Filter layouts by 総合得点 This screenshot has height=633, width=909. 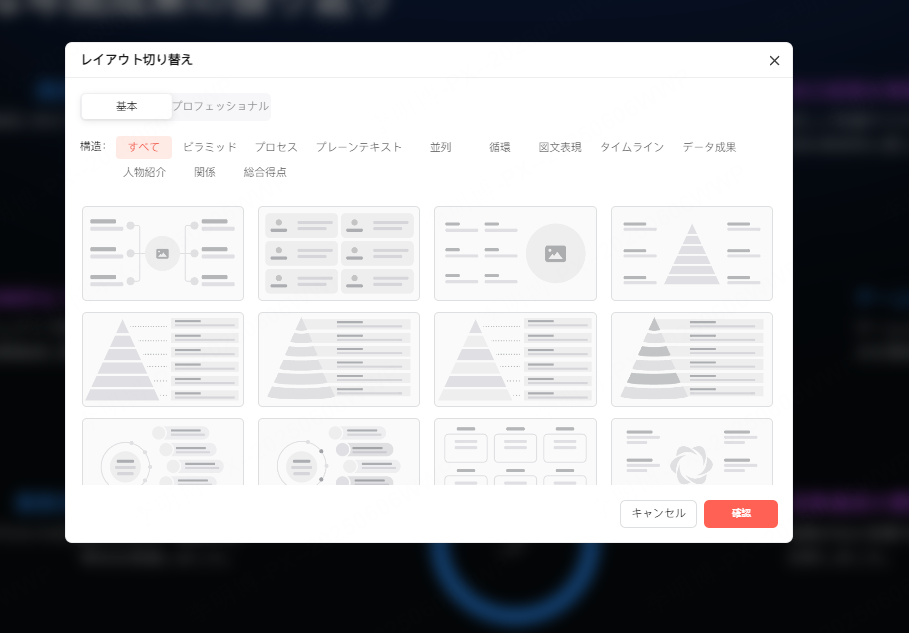point(266,171)
